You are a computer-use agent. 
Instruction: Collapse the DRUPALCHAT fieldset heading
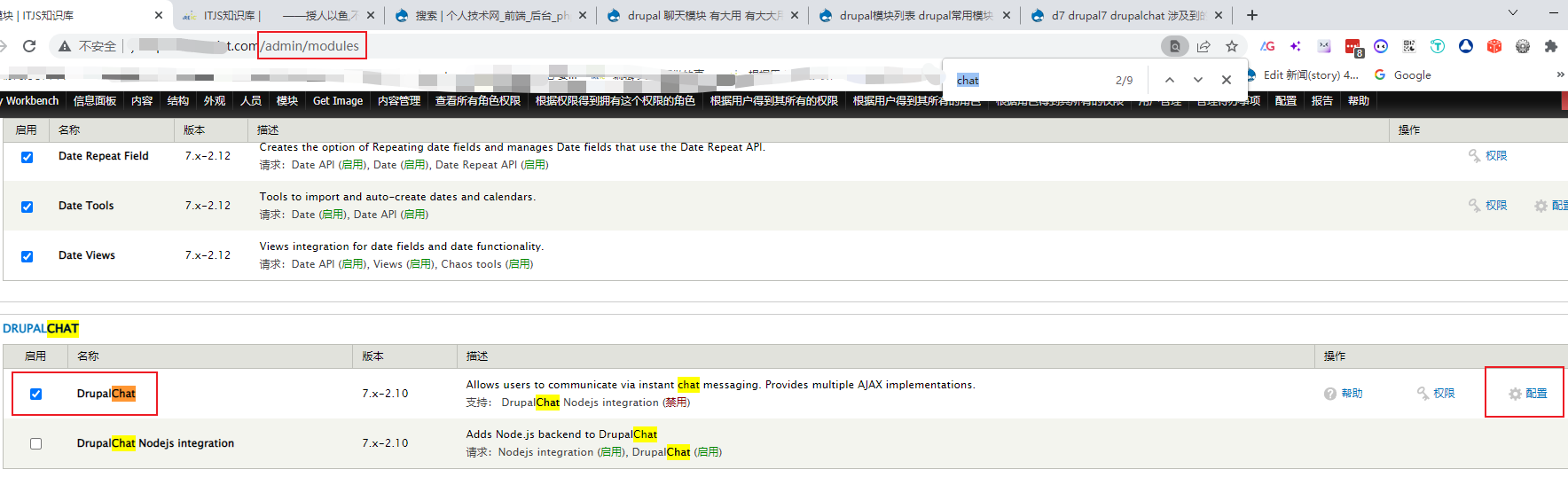[41, 328]
